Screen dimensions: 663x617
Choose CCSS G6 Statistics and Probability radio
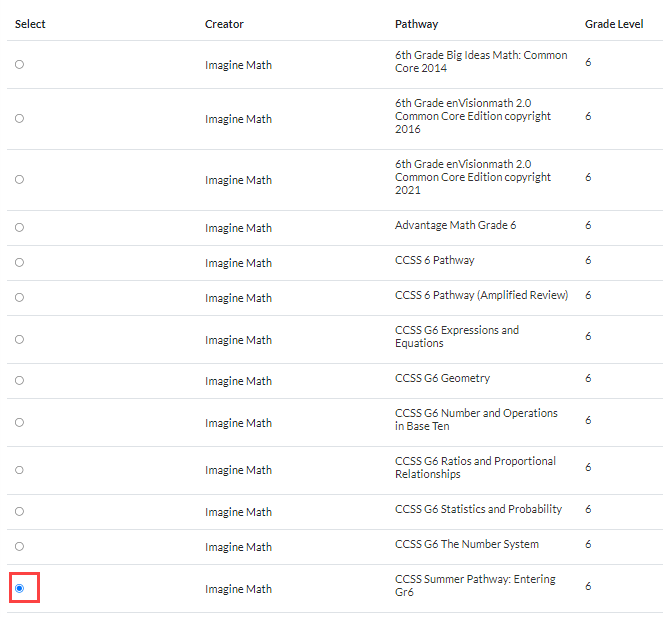tap(20, 511)
